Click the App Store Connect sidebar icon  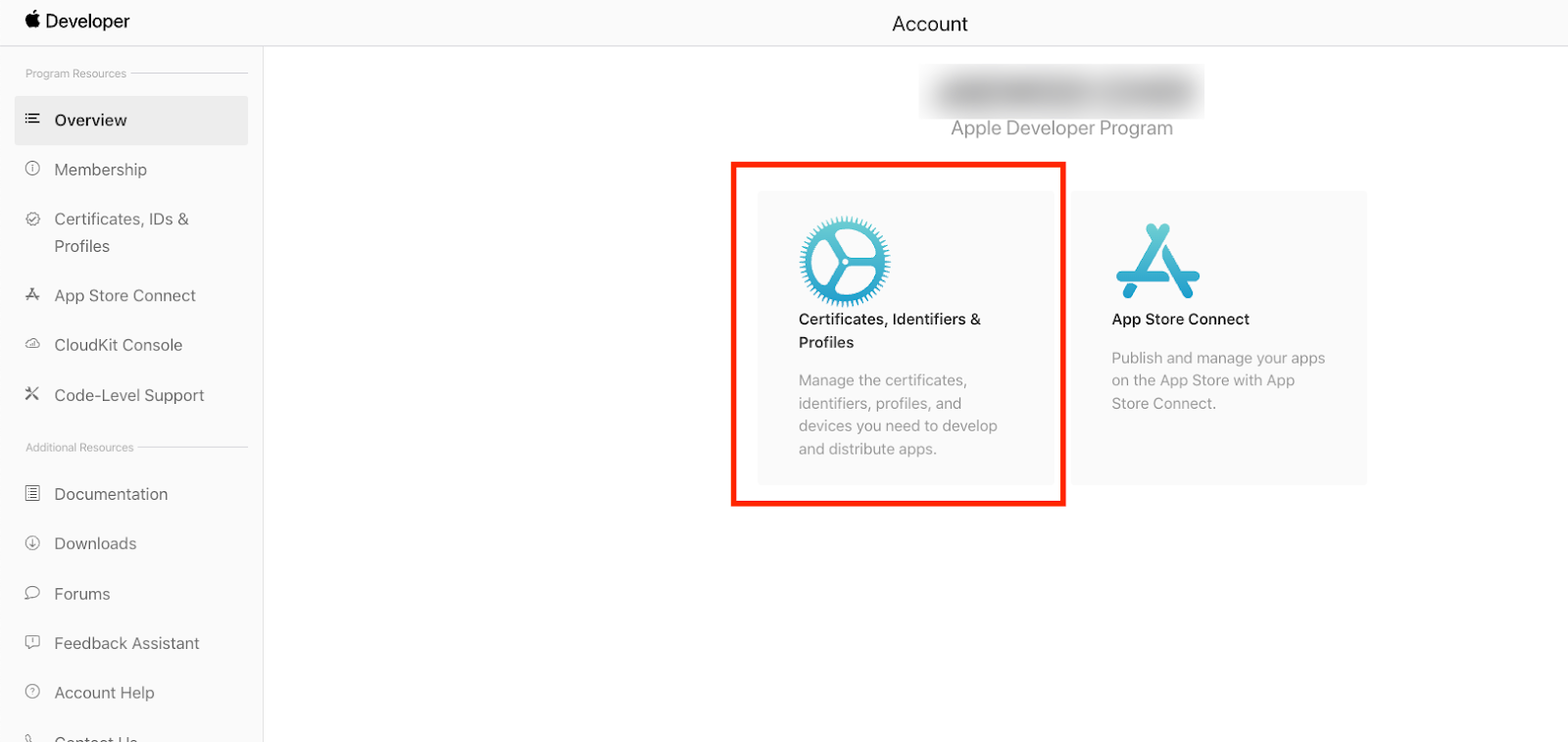[32, 294]
